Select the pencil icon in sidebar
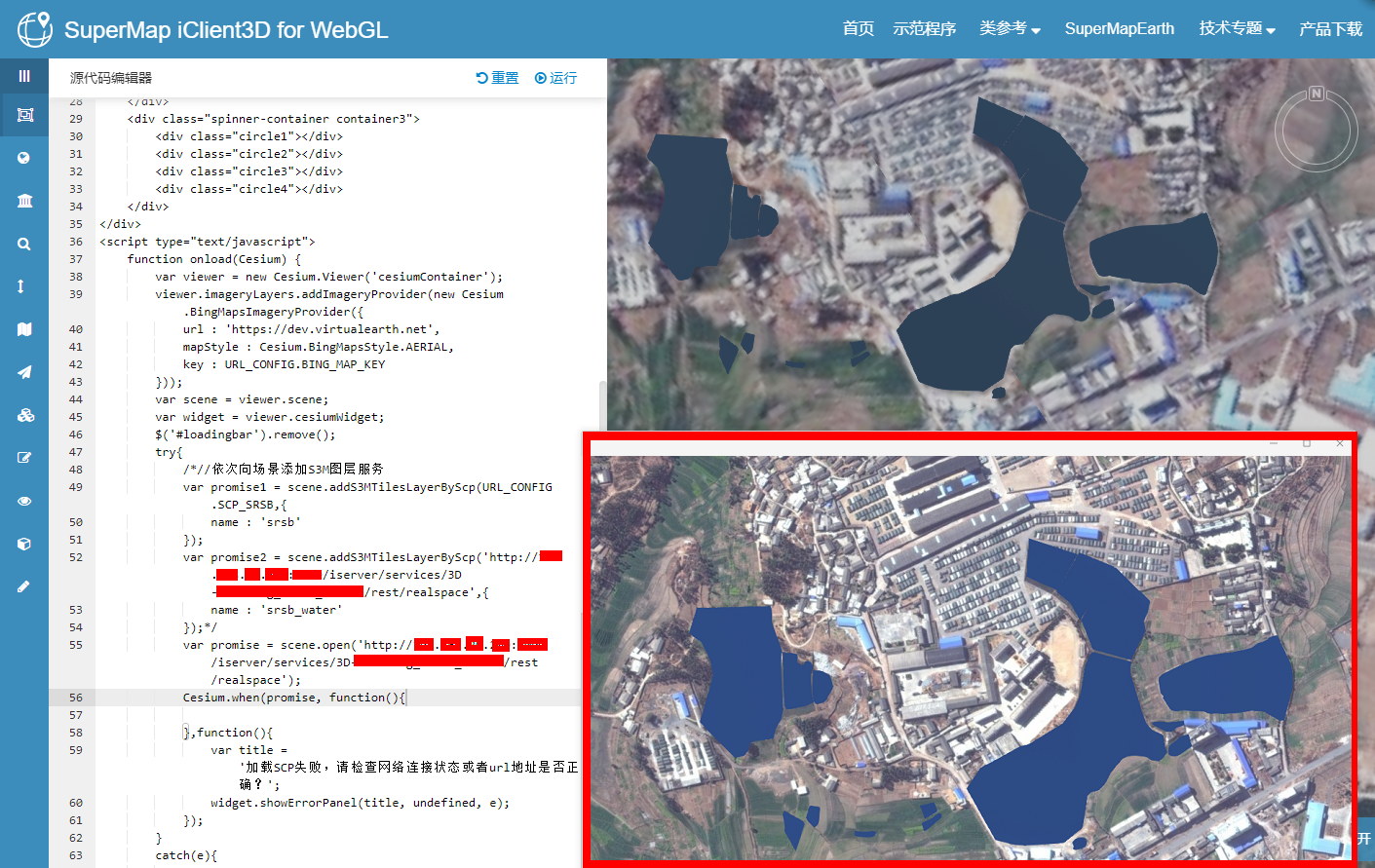 (x=23, y=586)
